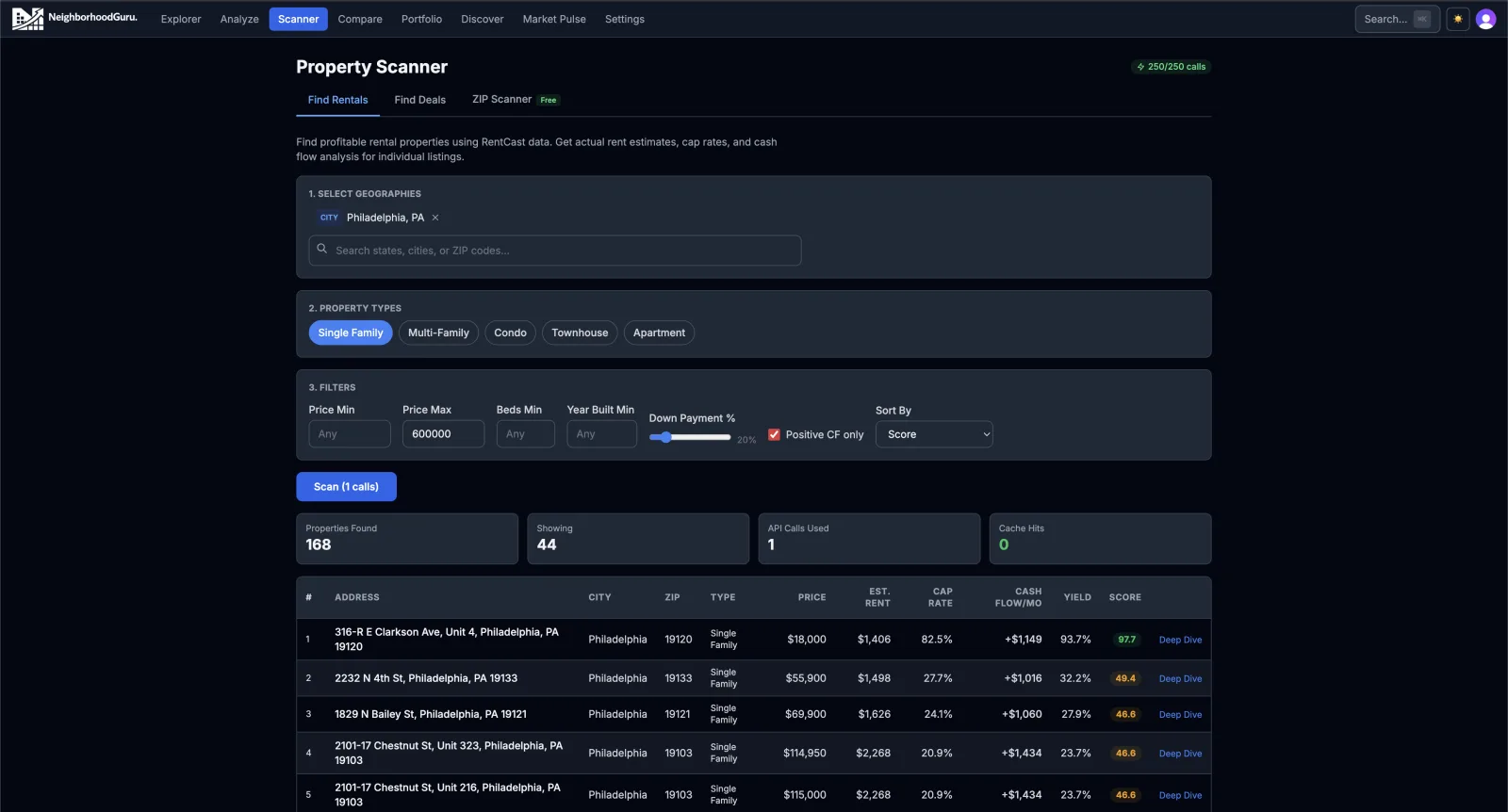Viewport: 1508px width, 812px height.
Task: Open Deep Dive for 1829 N Bailey St
Action: point(1180,715)
